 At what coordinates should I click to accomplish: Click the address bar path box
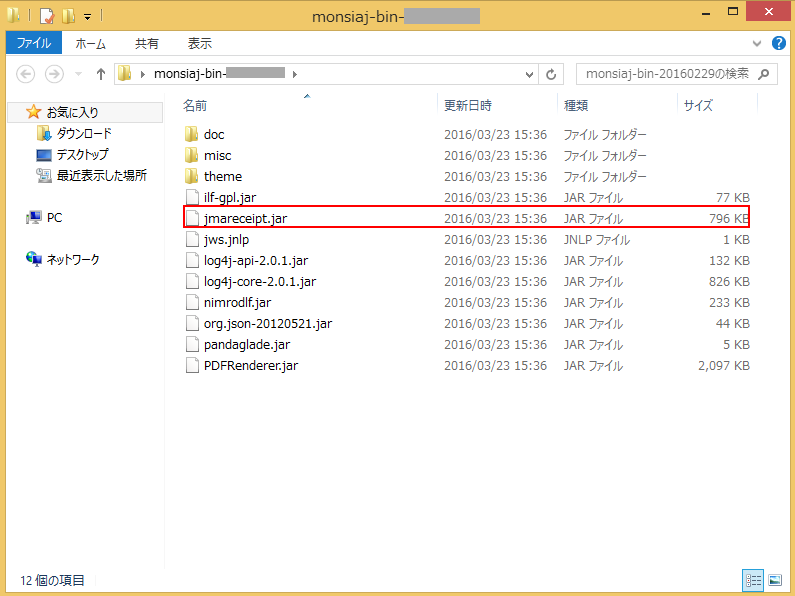pos(326,74)
